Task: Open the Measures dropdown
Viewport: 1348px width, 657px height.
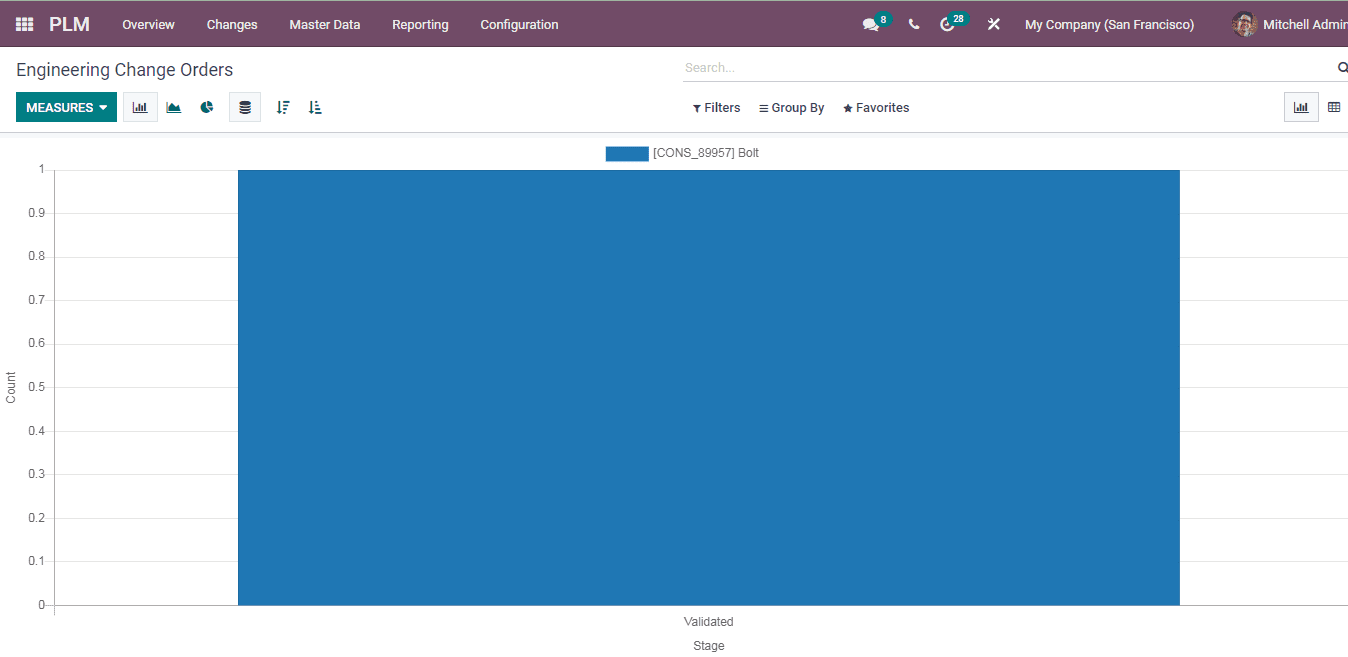Action: 66,106
